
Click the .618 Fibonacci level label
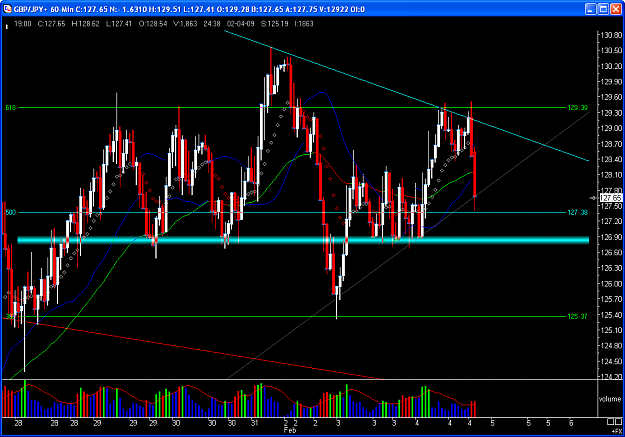point(10,108)
